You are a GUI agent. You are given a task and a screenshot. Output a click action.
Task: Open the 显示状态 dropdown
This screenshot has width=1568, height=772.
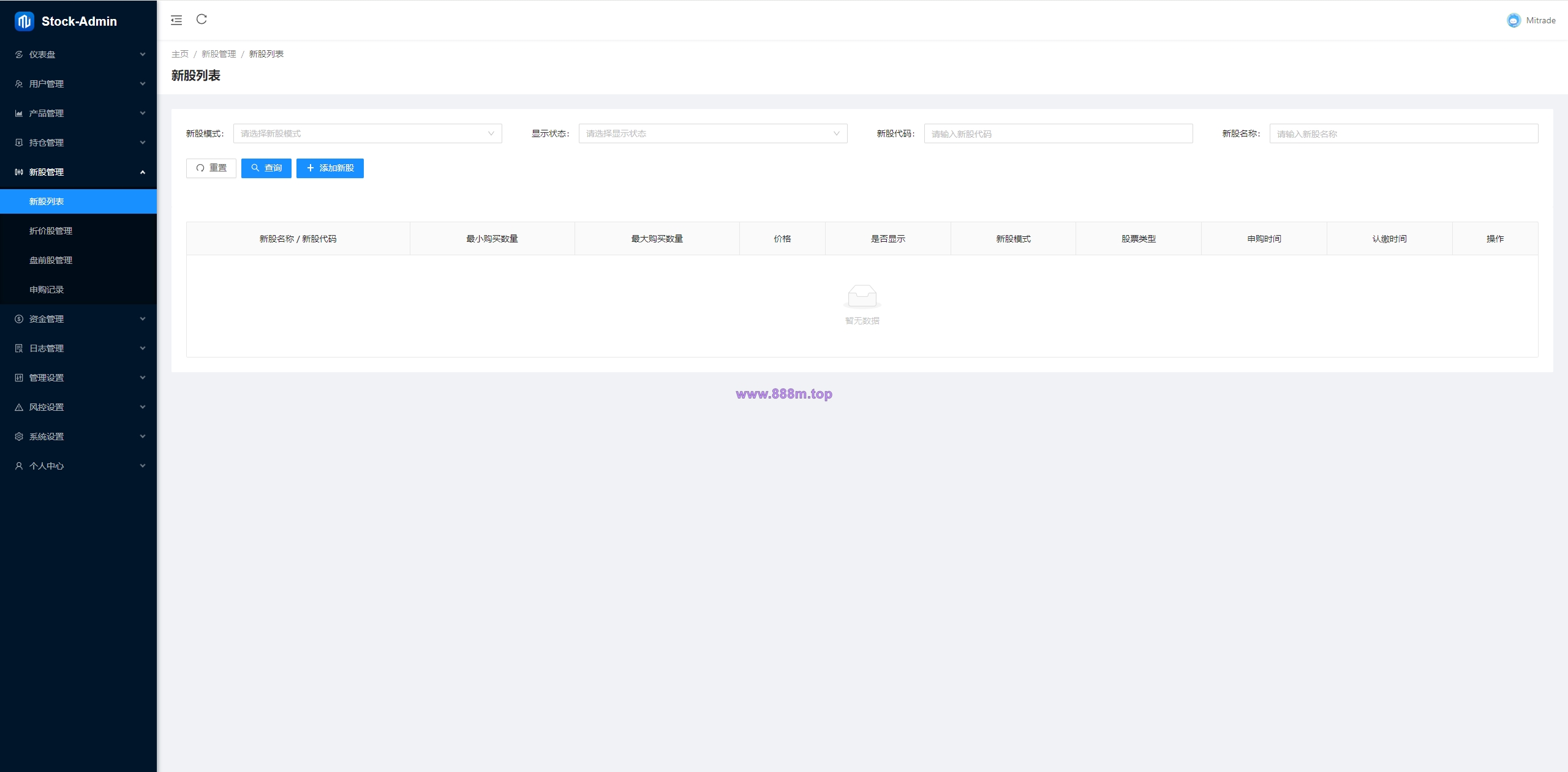[x=713, y=133]
